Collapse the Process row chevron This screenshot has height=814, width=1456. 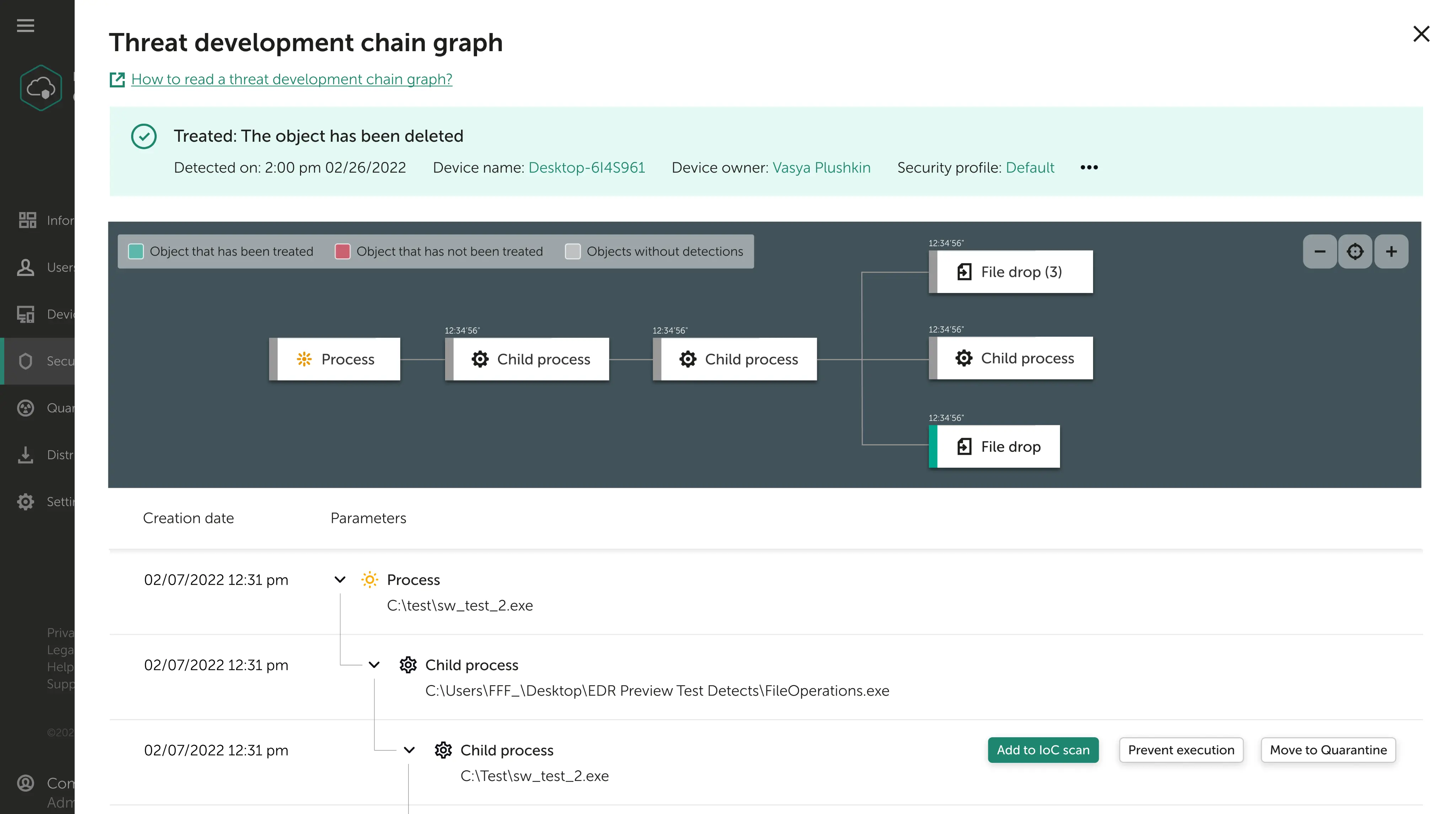click(340, 579)
